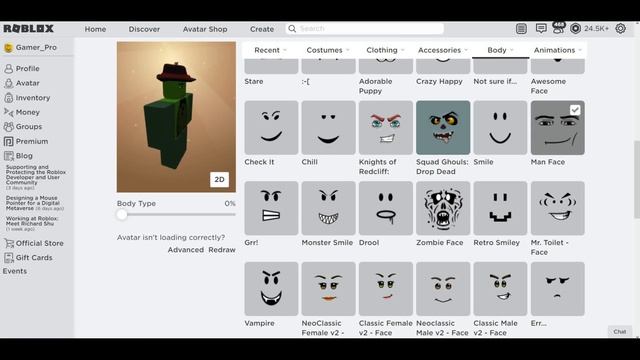Click the Crazy Happy face label
Viewport: 640px width, 360px height.
[439, 81]
